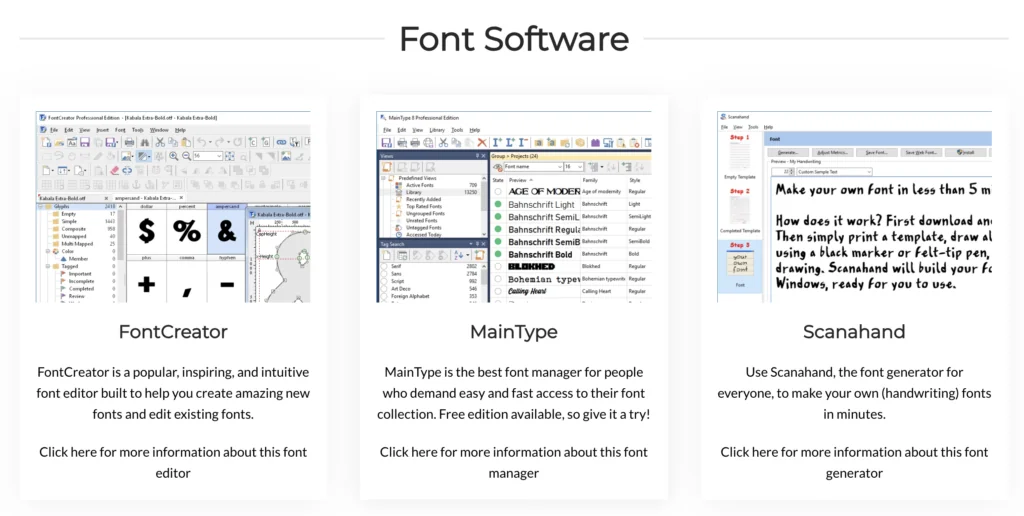Open the Library menu in MainType
1024x516 pixels.
pyautogui.click(x=437, y=130)
